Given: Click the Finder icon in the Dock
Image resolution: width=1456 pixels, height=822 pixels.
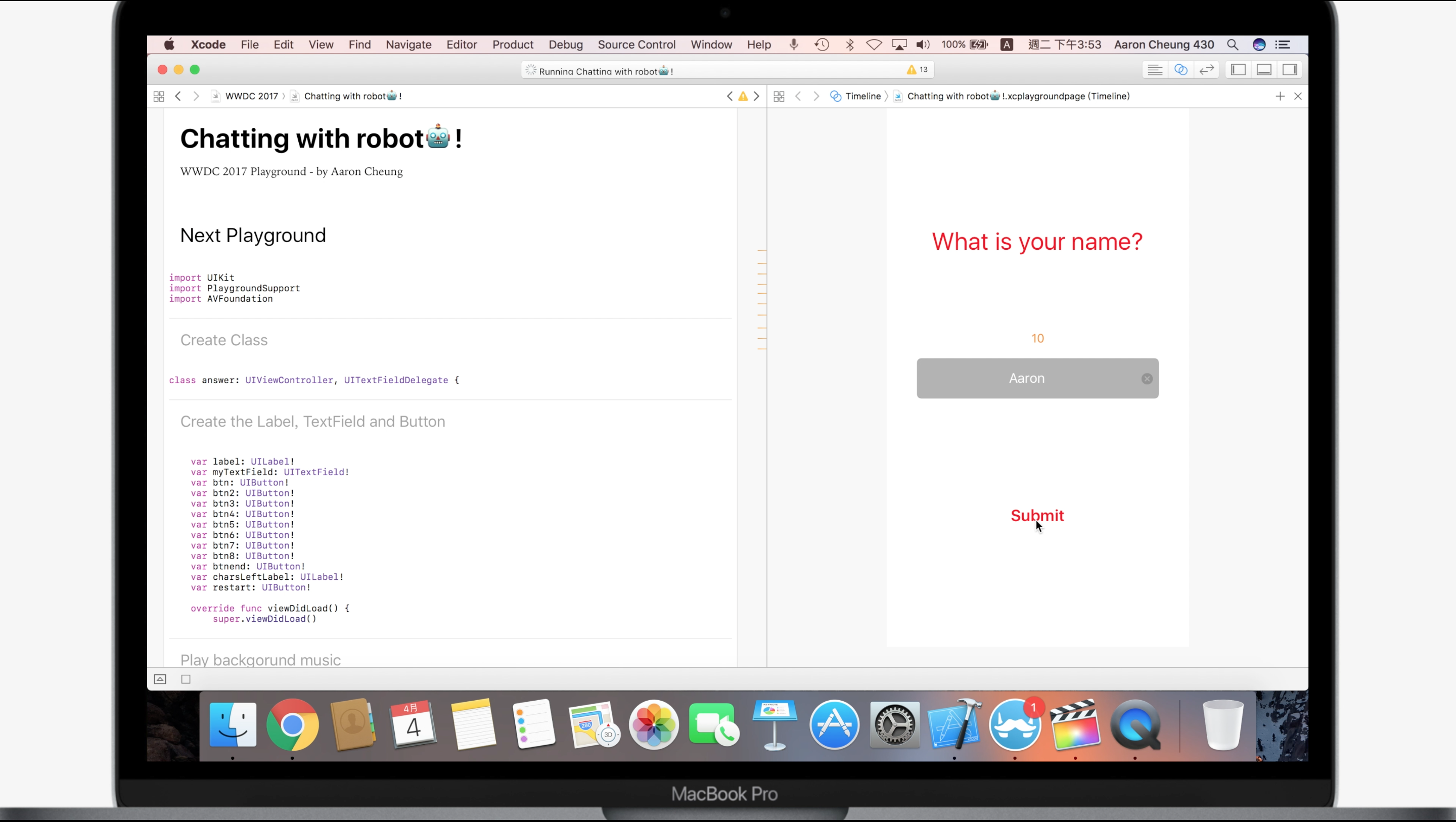Looking at the screenshot, I should click(233, 725).
